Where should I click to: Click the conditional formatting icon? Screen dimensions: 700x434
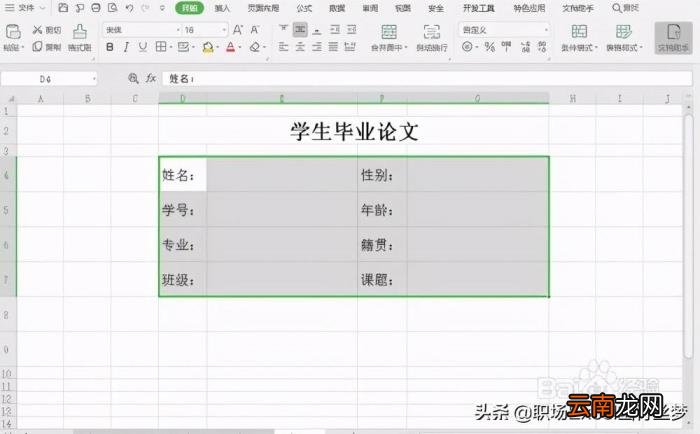tap(579, 31)
